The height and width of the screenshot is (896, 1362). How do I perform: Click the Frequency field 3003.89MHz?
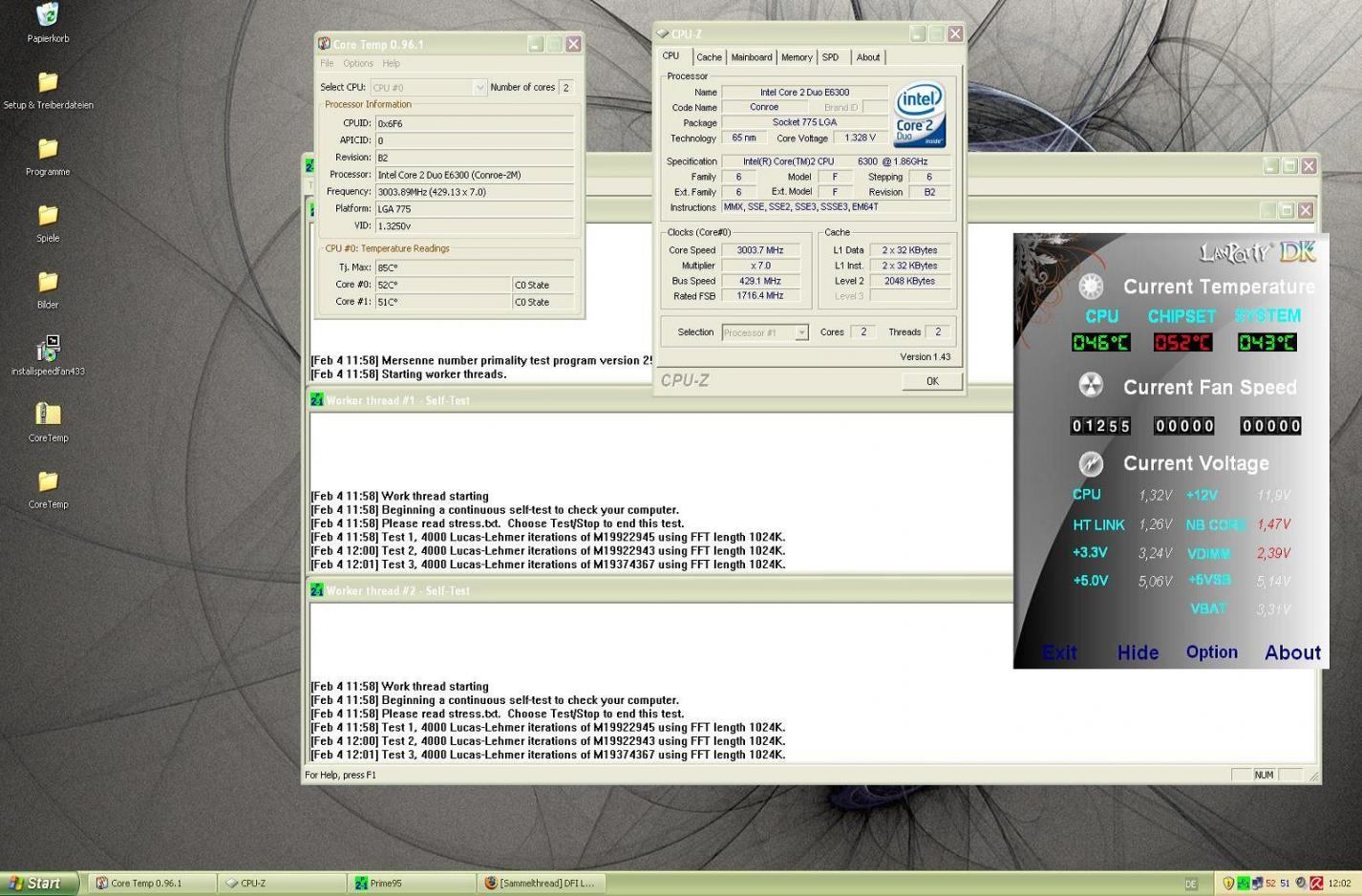pos(475,192)
